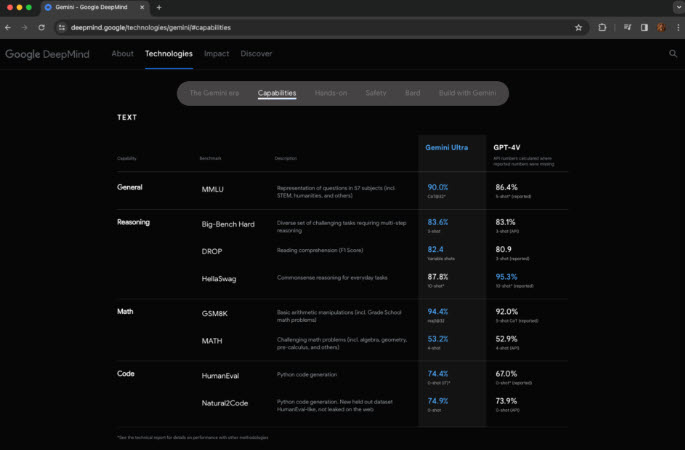685x450 pixels.
Task: Go back with the browser back arrow
Action: [8, 28]
